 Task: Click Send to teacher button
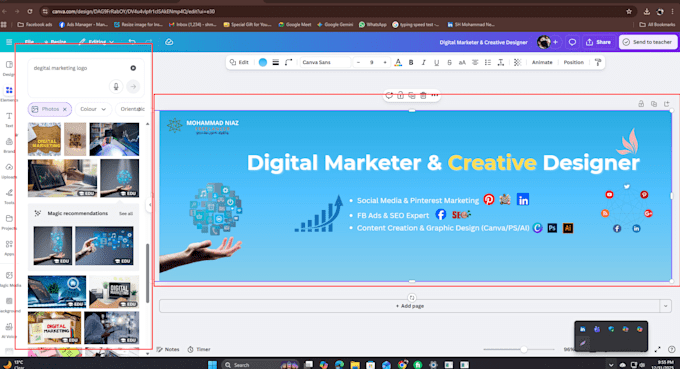[647, 42]
